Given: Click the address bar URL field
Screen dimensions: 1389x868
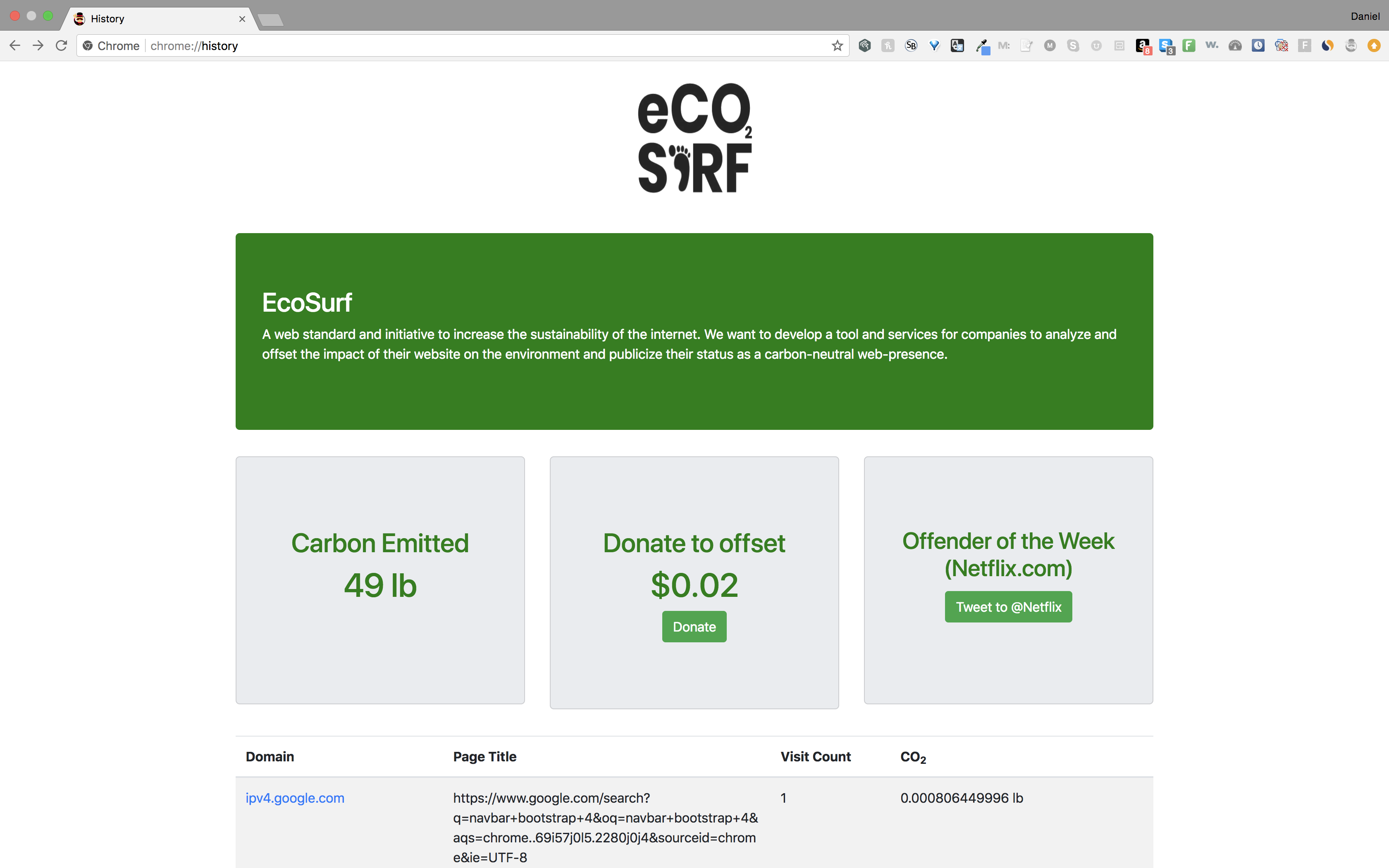Looking at the screenshot, I should tap(402, 45).
